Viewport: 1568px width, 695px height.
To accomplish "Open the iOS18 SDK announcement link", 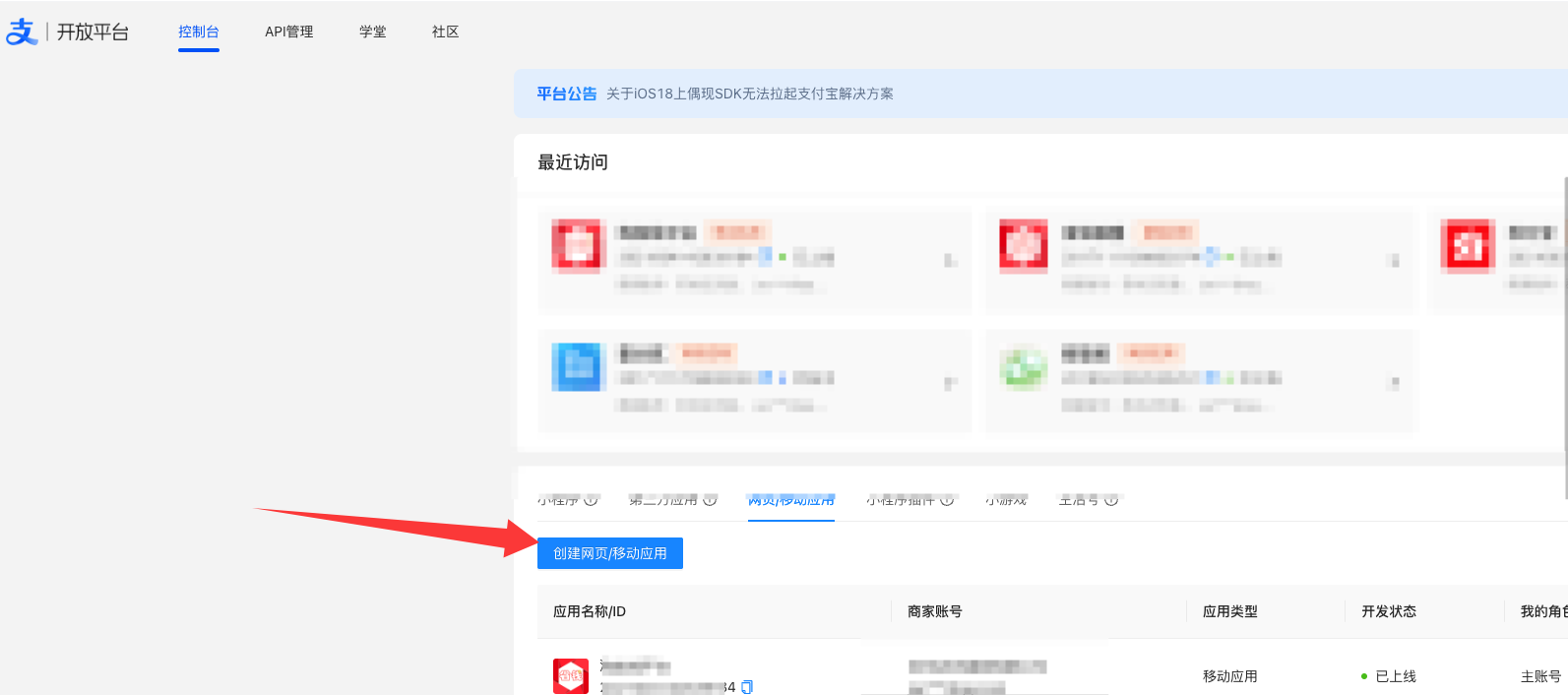I will (x=750, y=94).
